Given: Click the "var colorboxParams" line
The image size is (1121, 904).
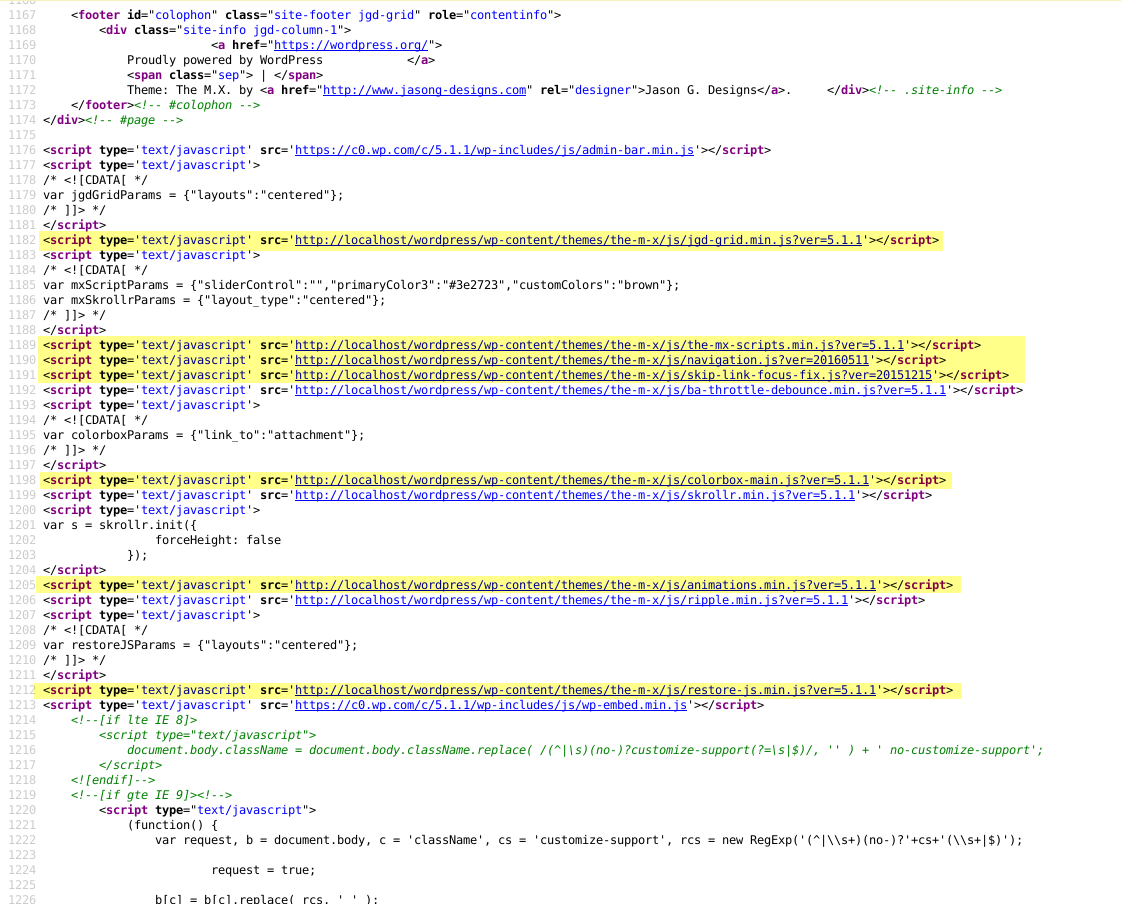Looking at the screenshot, I should point(204,436).
